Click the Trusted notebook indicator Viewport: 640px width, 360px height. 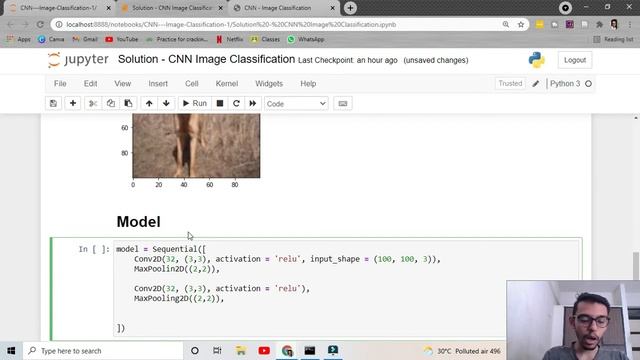click(510, 83)
